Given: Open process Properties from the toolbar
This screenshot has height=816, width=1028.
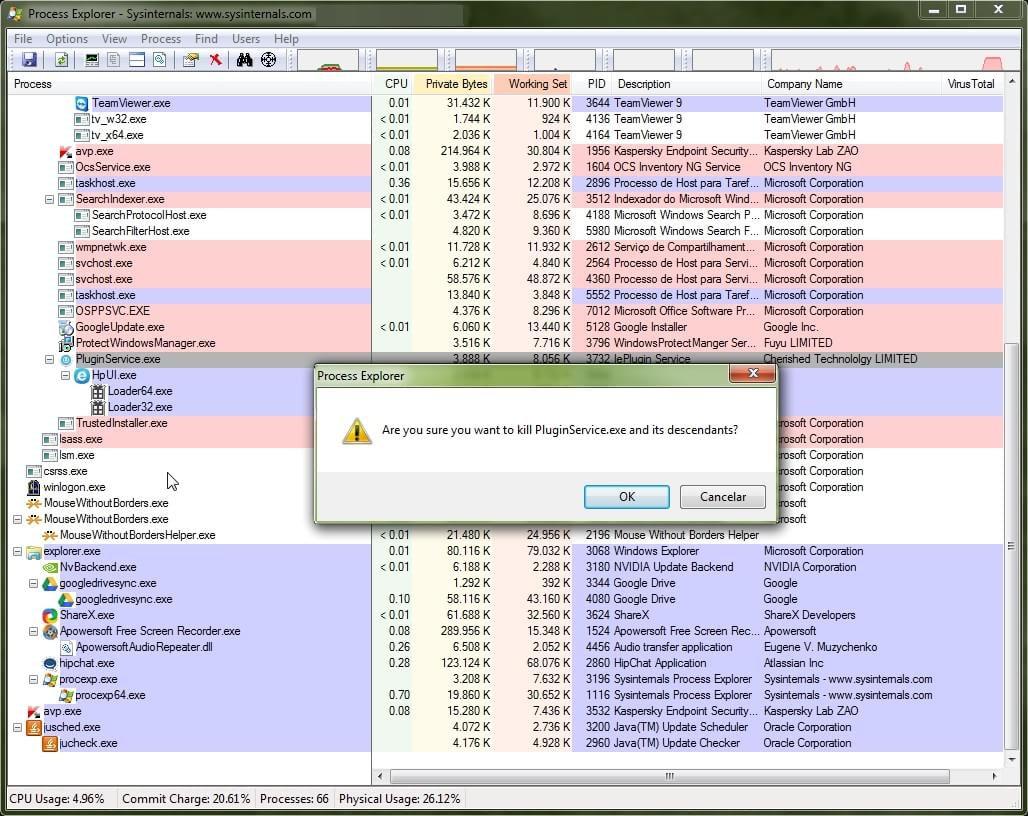Looking at the screenshot, I should point(191,60).
